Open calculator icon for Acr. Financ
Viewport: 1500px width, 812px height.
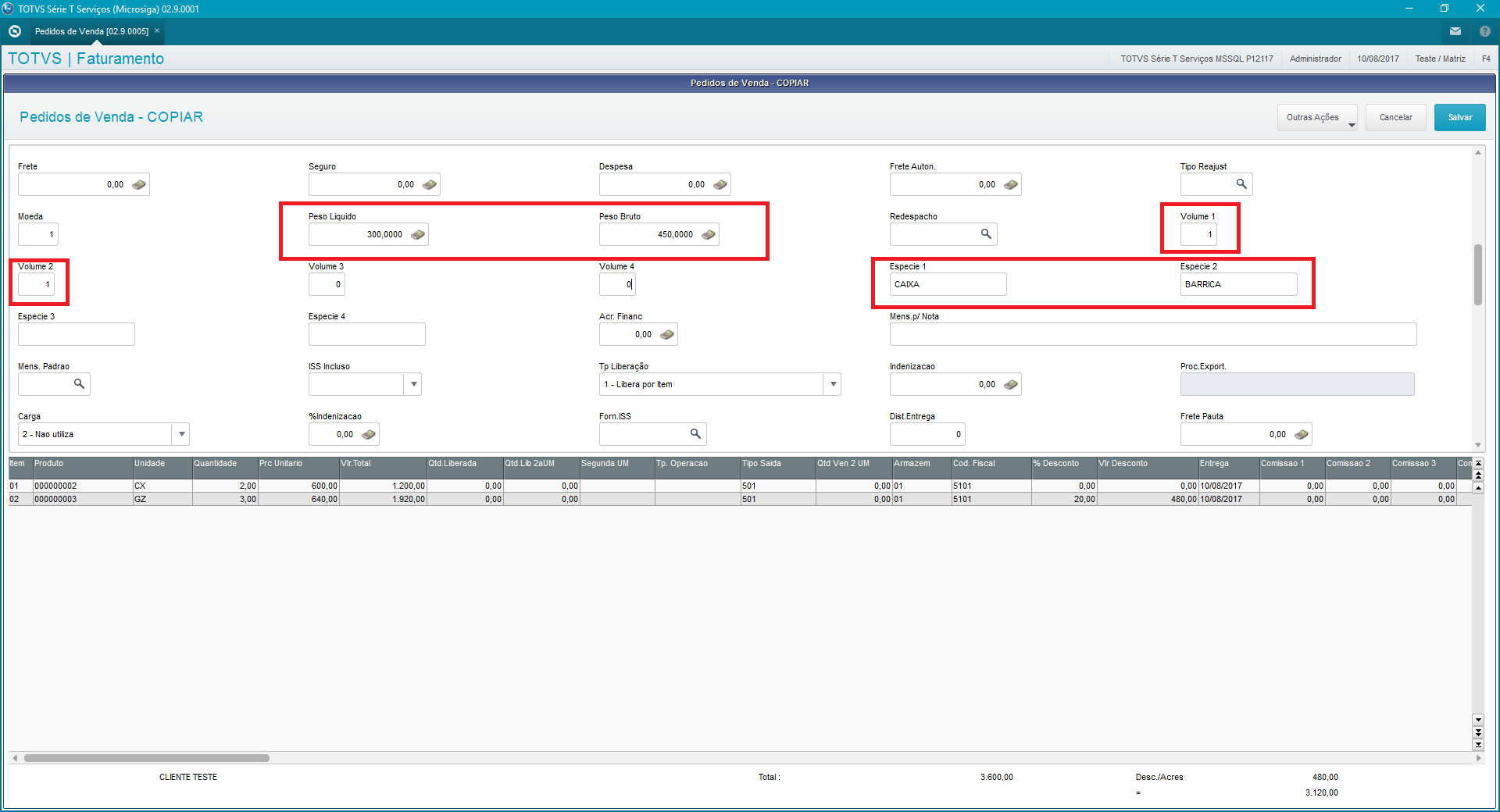667,335
